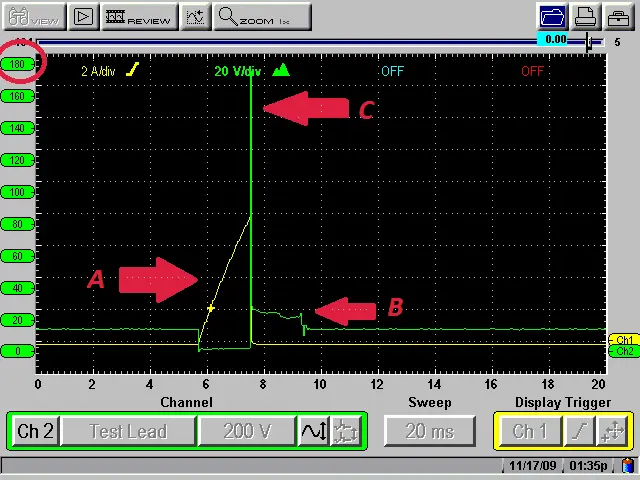Screen dimensions: 640x480
Task: Click the 20 V/div channel 2 label
Action: [238, 71]
